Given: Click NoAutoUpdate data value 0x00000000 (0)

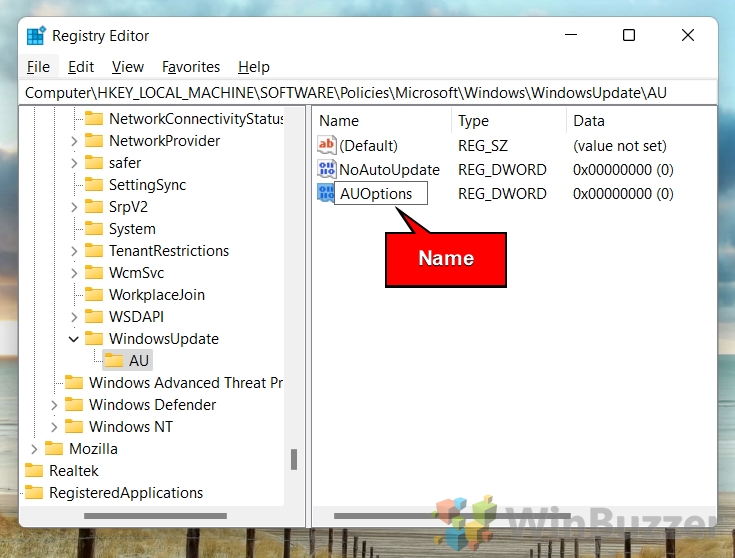Looking at the screenshot, I should pyautogui.click(x=623, y=170).
